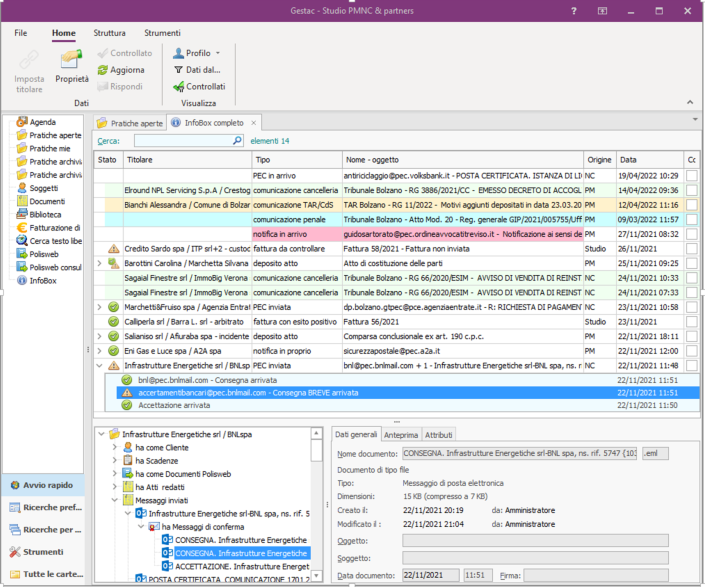Open the Profilo user icon

(x=178, y=53)
